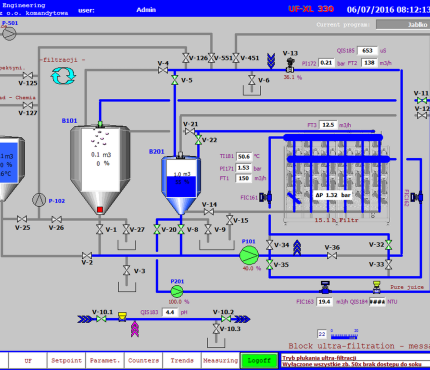The image size is (430, 370).
Task: Toggle valve V-5
Action: pos(174,80)
